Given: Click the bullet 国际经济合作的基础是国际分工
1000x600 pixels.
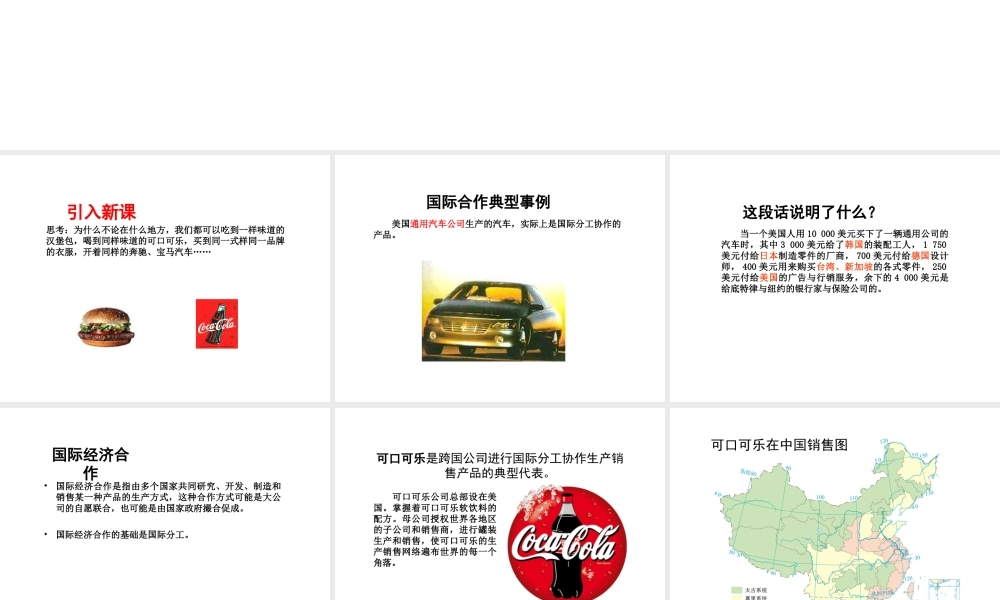Looking at the screenshot, I should coord(122,535).
